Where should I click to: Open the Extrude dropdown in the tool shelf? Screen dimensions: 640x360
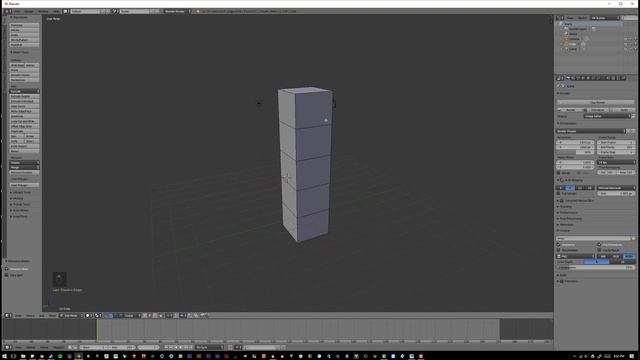coord(24,91)
